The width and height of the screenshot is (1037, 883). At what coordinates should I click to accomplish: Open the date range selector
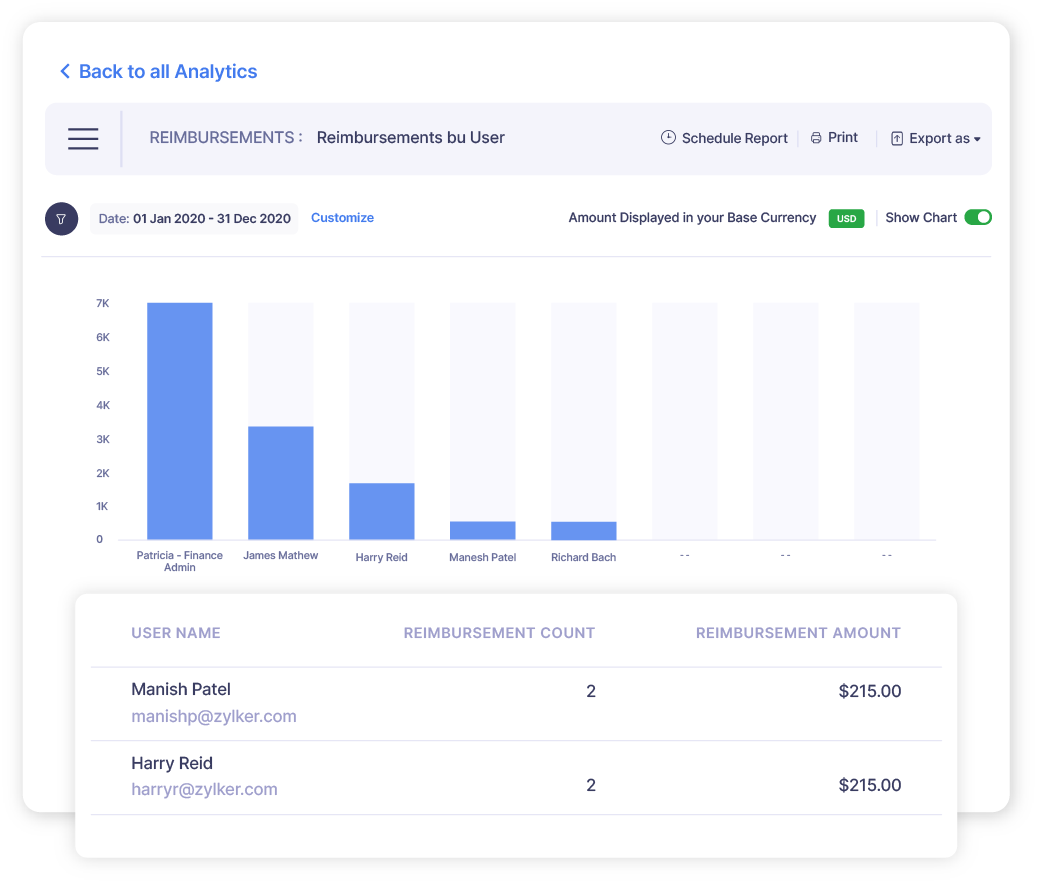click(193, 218)
